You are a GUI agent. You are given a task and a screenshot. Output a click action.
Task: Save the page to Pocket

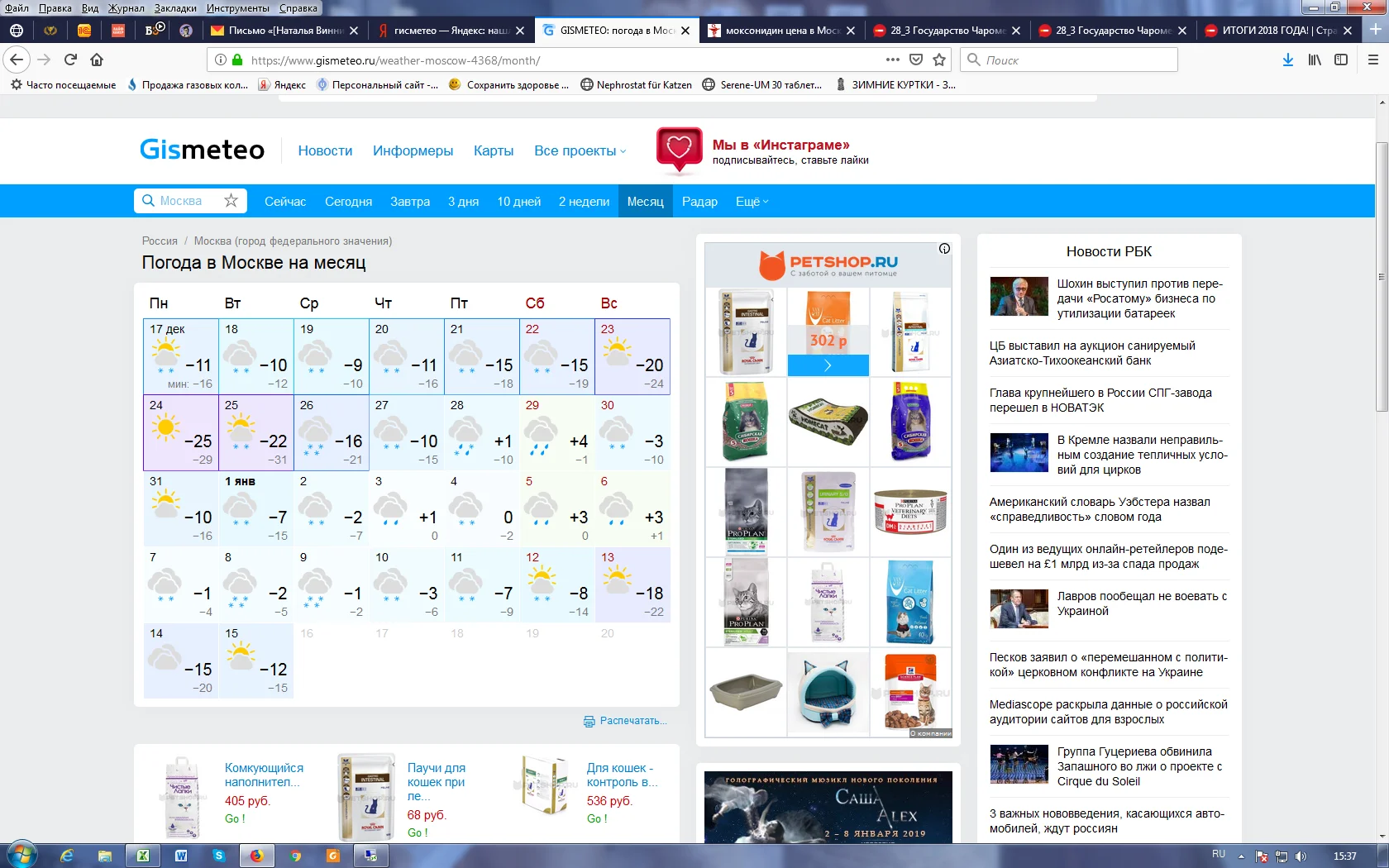(916, 60)
